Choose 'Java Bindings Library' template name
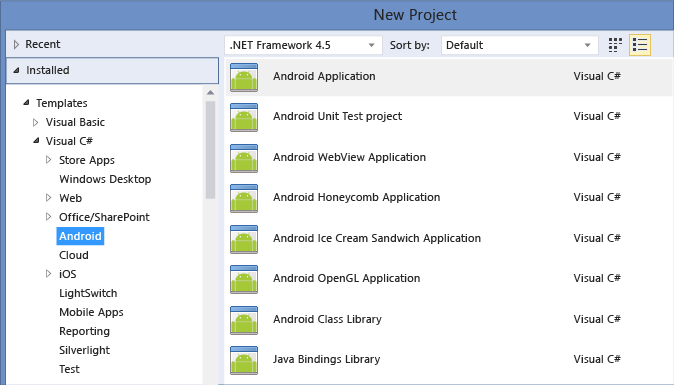The image size is (674, 385). [326, 359]
